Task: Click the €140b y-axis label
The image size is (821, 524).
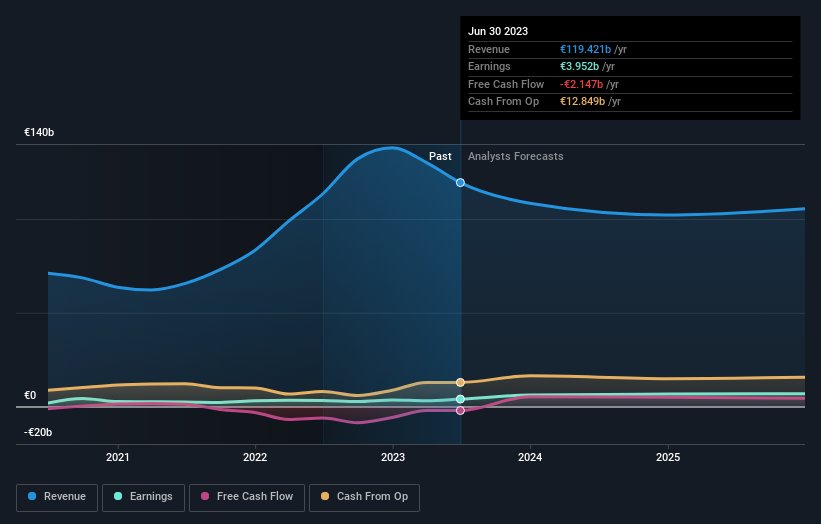Action: (x=39, y=132)
